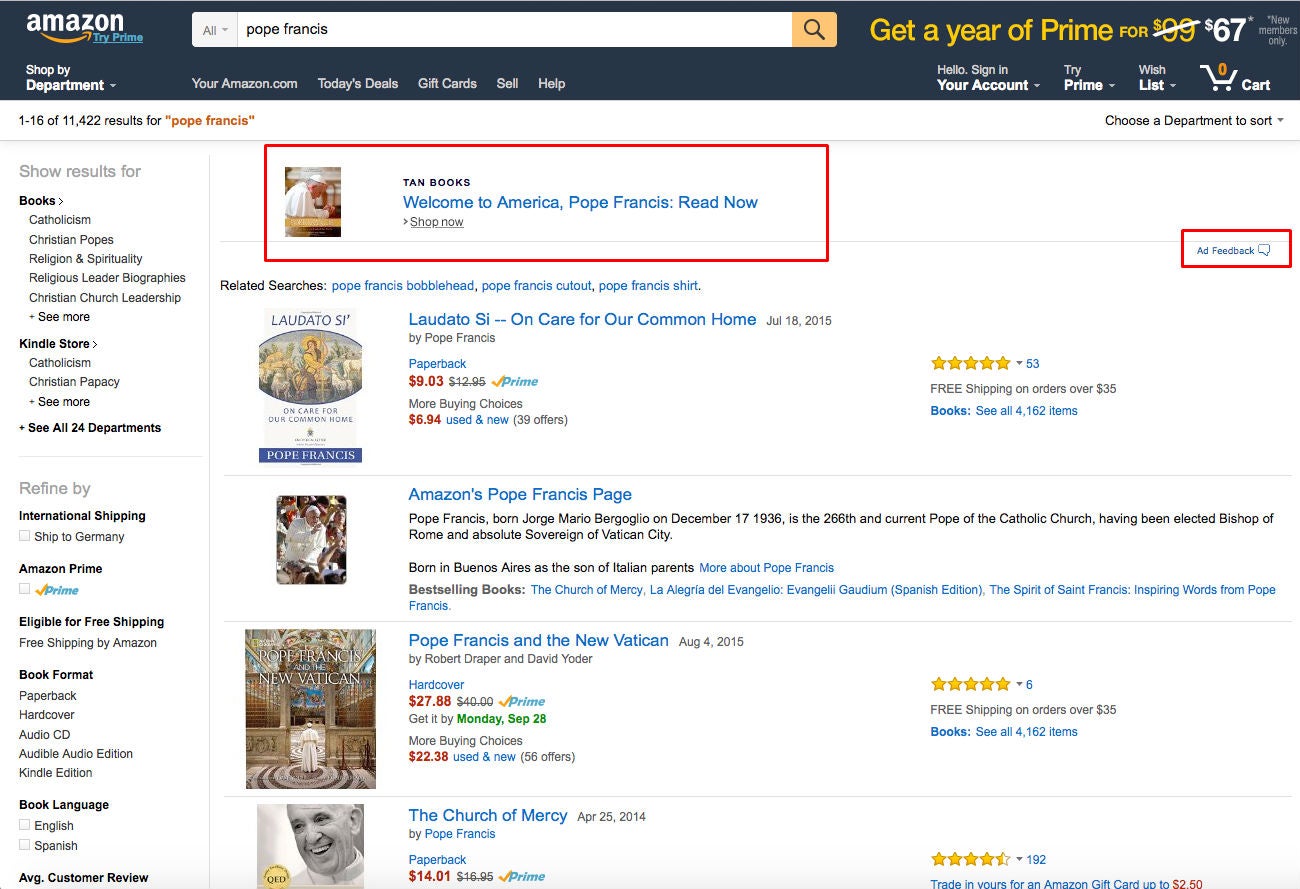This screenshot has height=889, width=1300.
Task: Click the Laudato Si star rating
Action: tap(970, 363)
